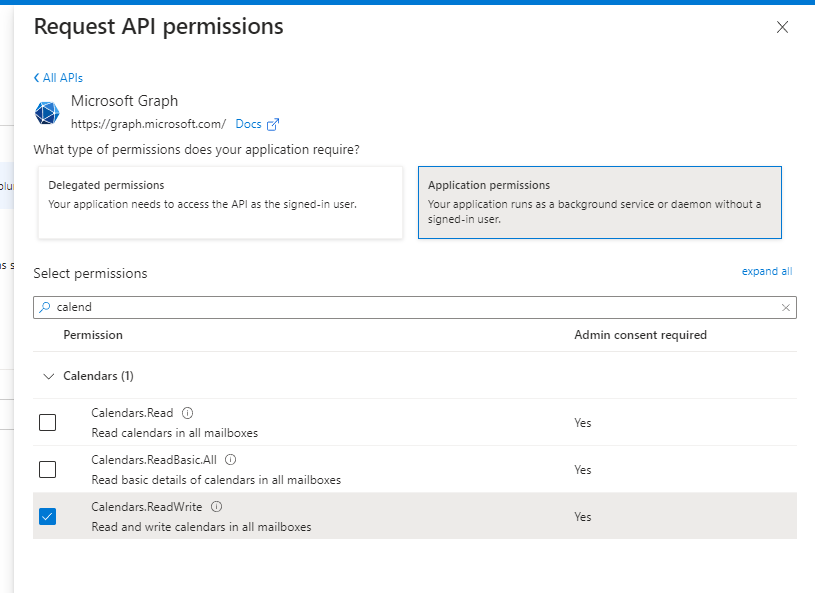This screenshot has width=815, height=593.
Task: Open the Docs link for Microsoft Graph
Action: pos(248,125)
